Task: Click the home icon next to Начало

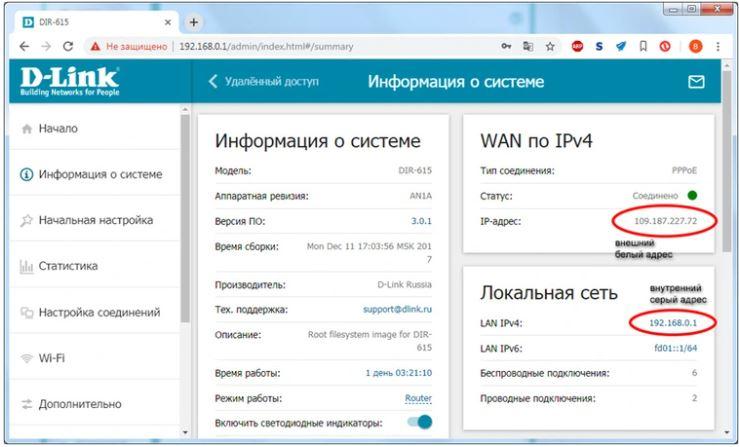Action: click(27, 129)
